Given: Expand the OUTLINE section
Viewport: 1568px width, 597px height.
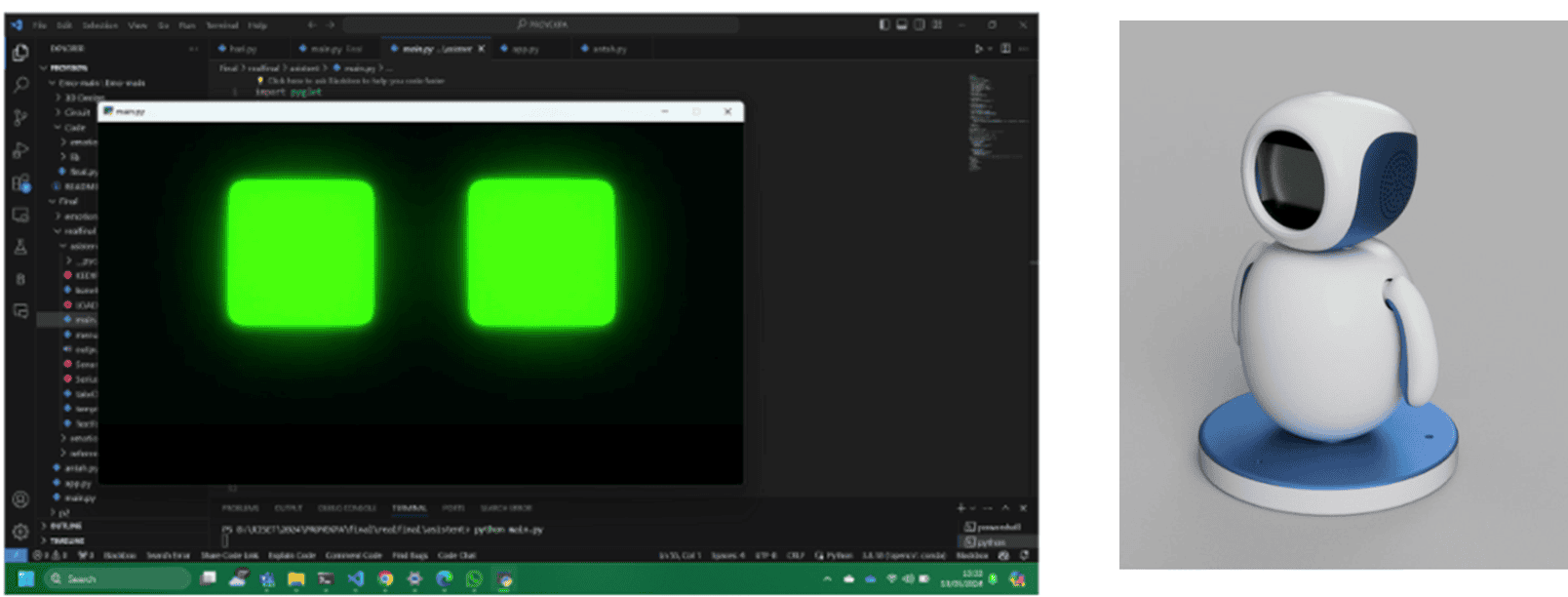Looking at the screenshot, I should coord(61,526).
